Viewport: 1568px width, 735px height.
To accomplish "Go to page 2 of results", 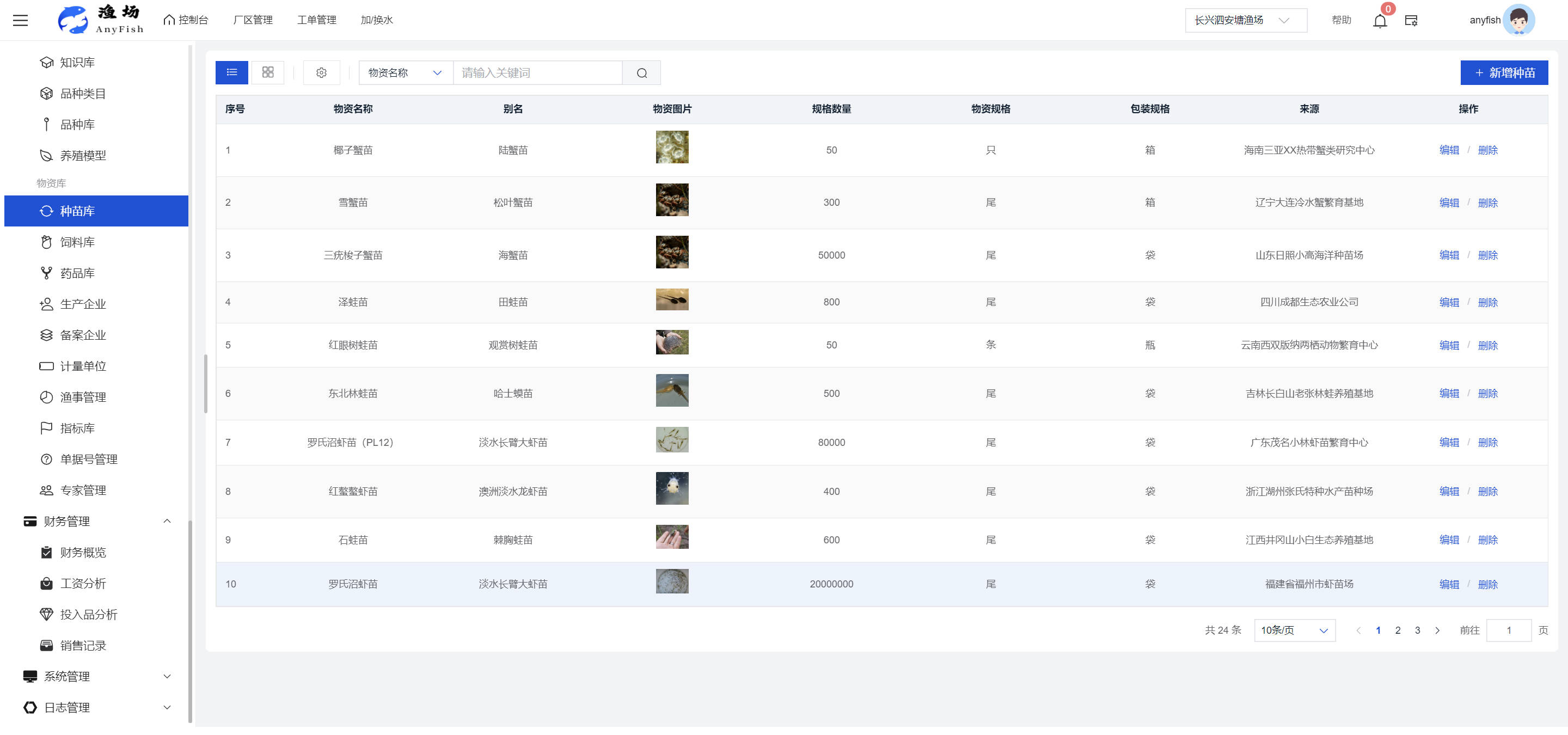I will pyautogui.click(x=1398, y=630).
